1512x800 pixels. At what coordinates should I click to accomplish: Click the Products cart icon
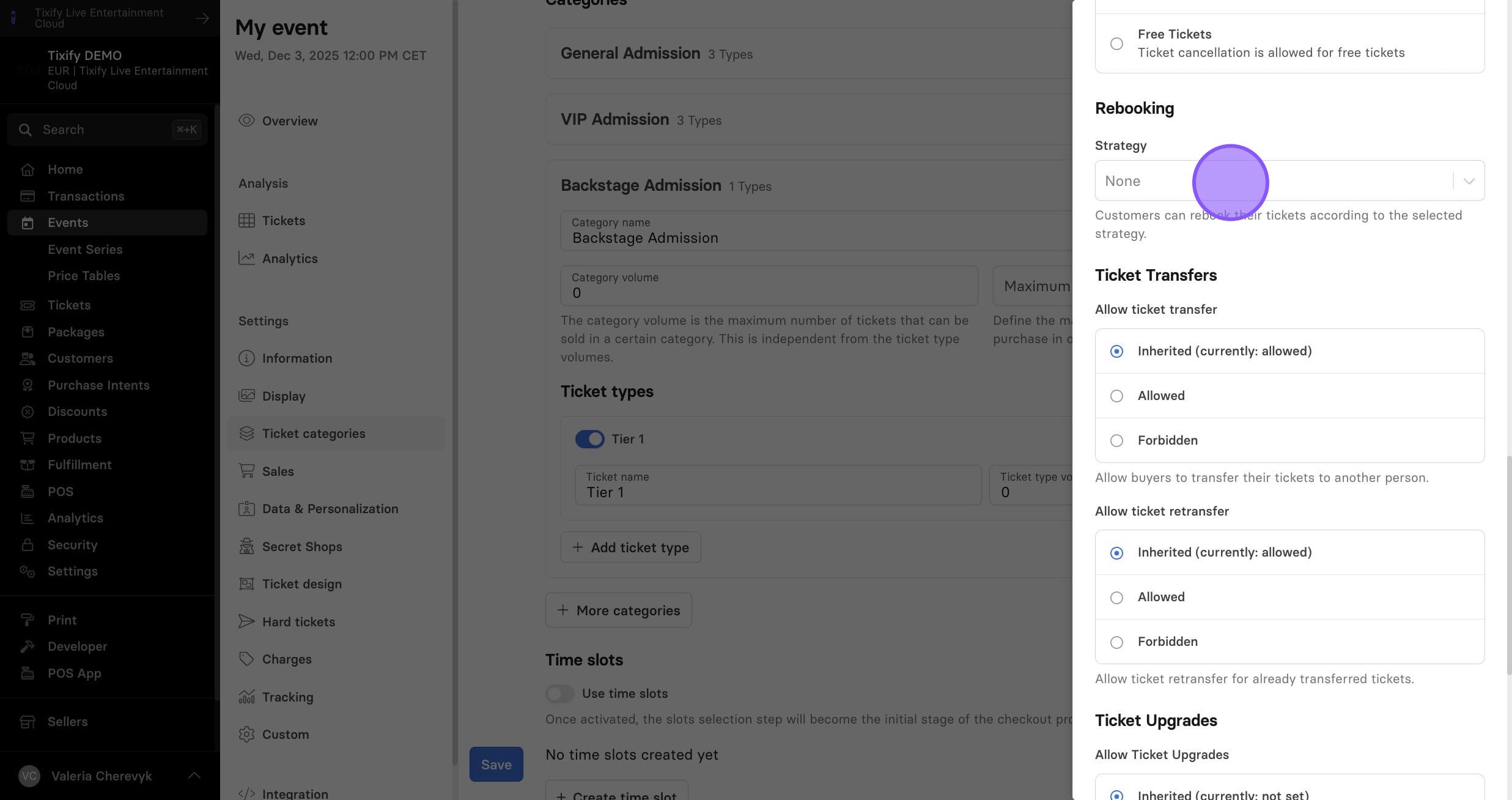[x=28, y=439]
